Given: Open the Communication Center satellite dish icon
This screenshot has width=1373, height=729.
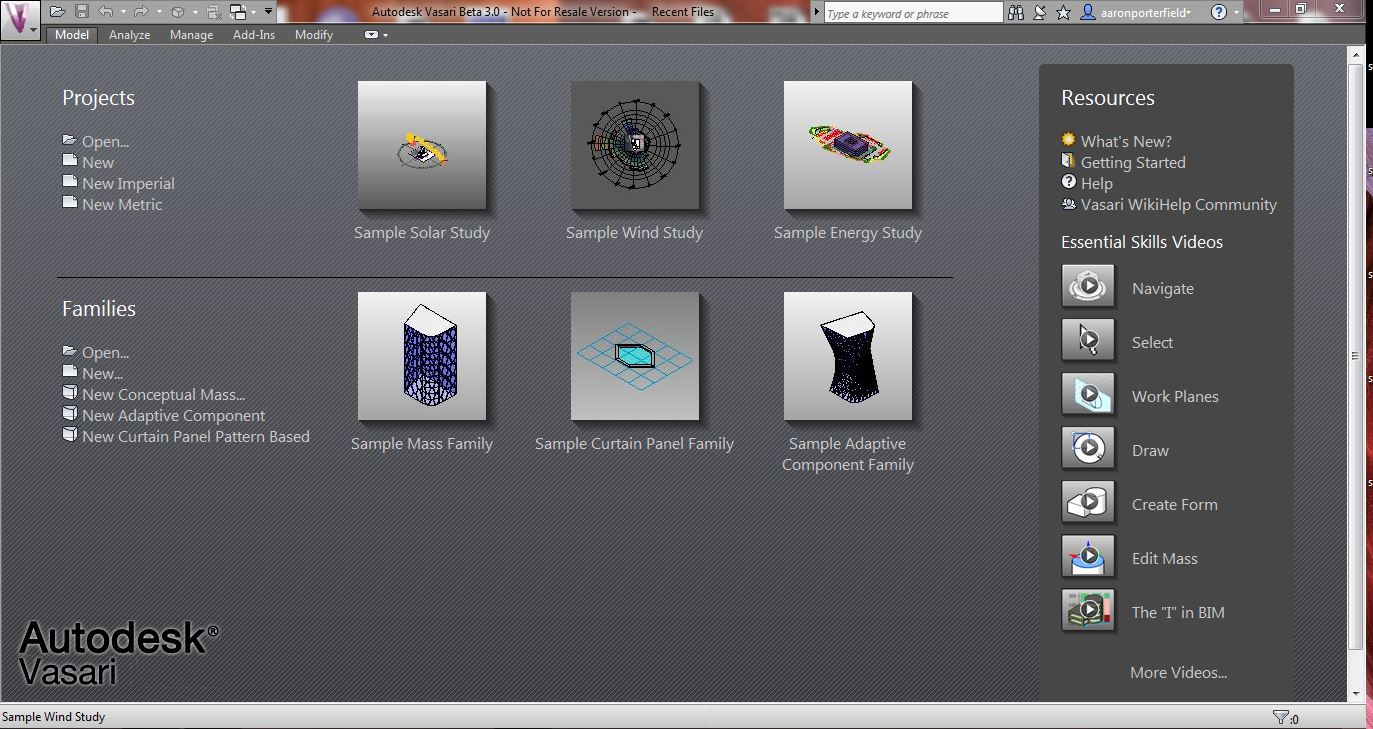Looking at the screenshot, I should click(1040, 13).
